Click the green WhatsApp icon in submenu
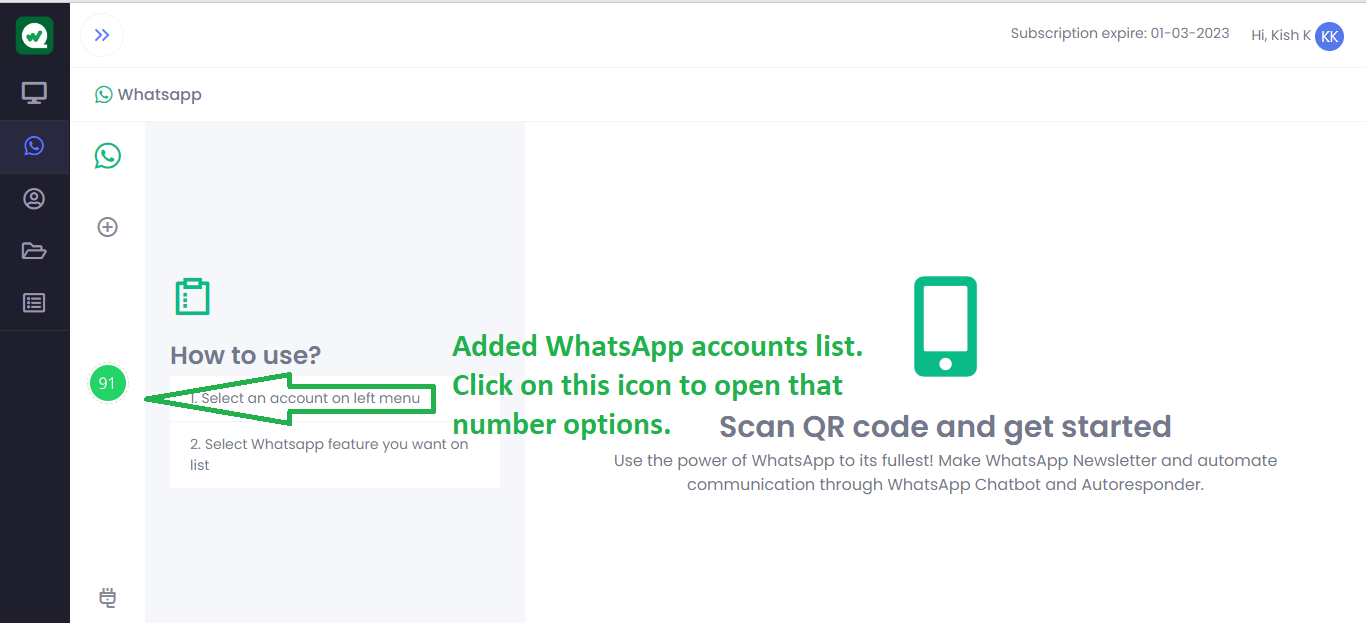The width and height of the screenshot is (1366, 623). point(108,155)
